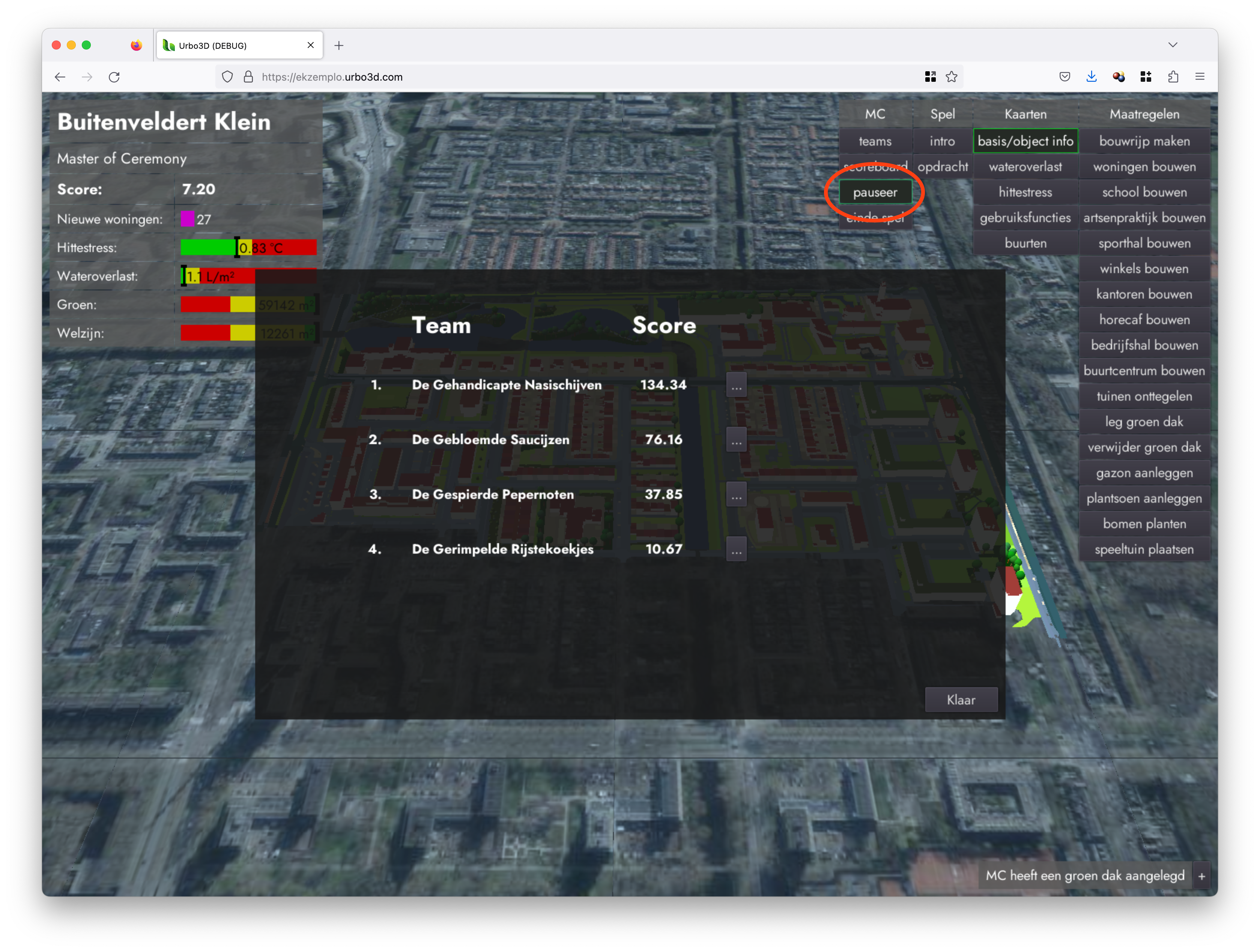The image size is (1260, 952).
Task: Toggle the gebruiksfuncties map layer
Action: point(1025,218)
